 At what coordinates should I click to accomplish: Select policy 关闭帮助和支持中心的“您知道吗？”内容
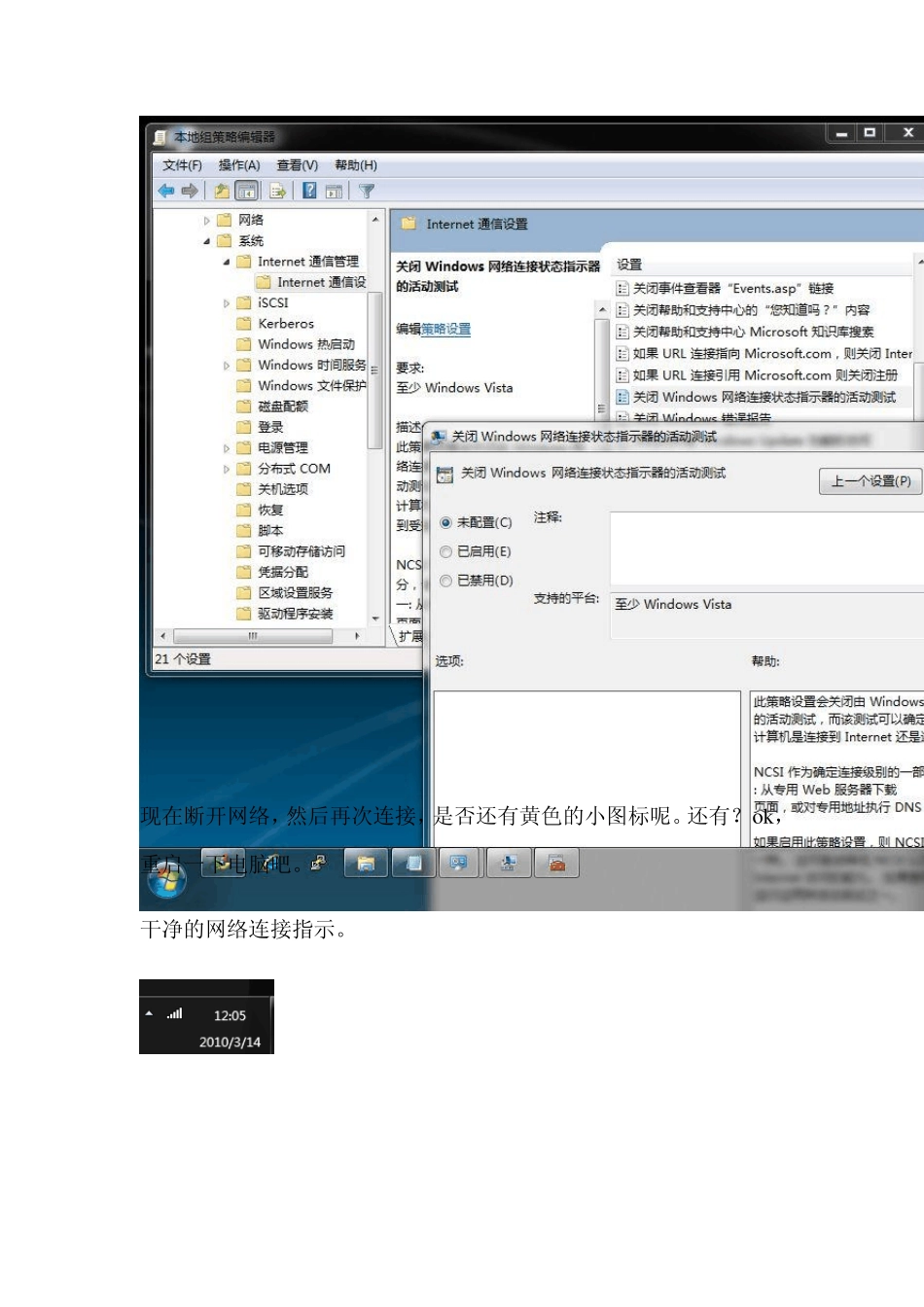(751, 310)
